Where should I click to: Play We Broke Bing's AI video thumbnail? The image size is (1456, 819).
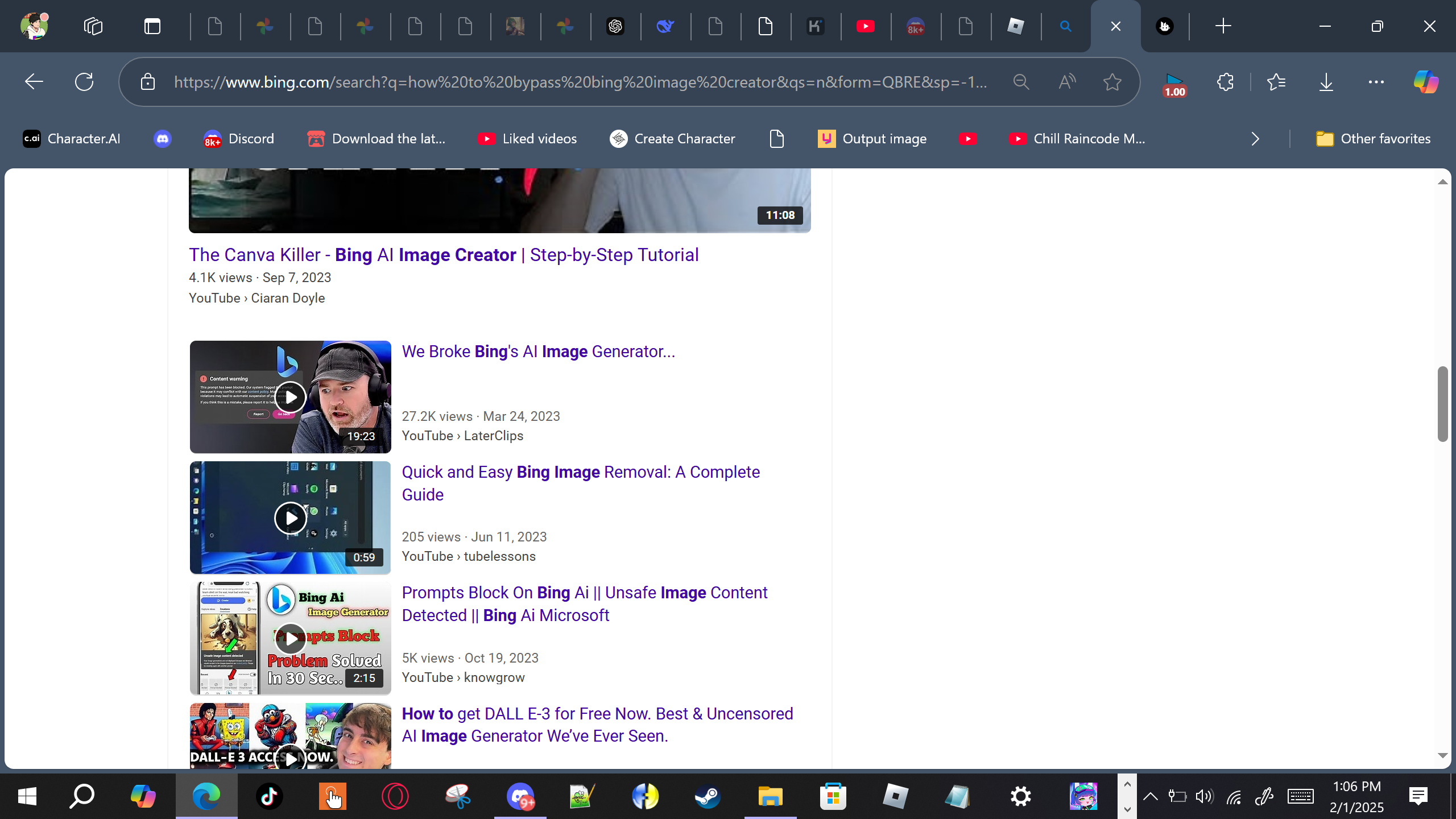pos(290,397)
